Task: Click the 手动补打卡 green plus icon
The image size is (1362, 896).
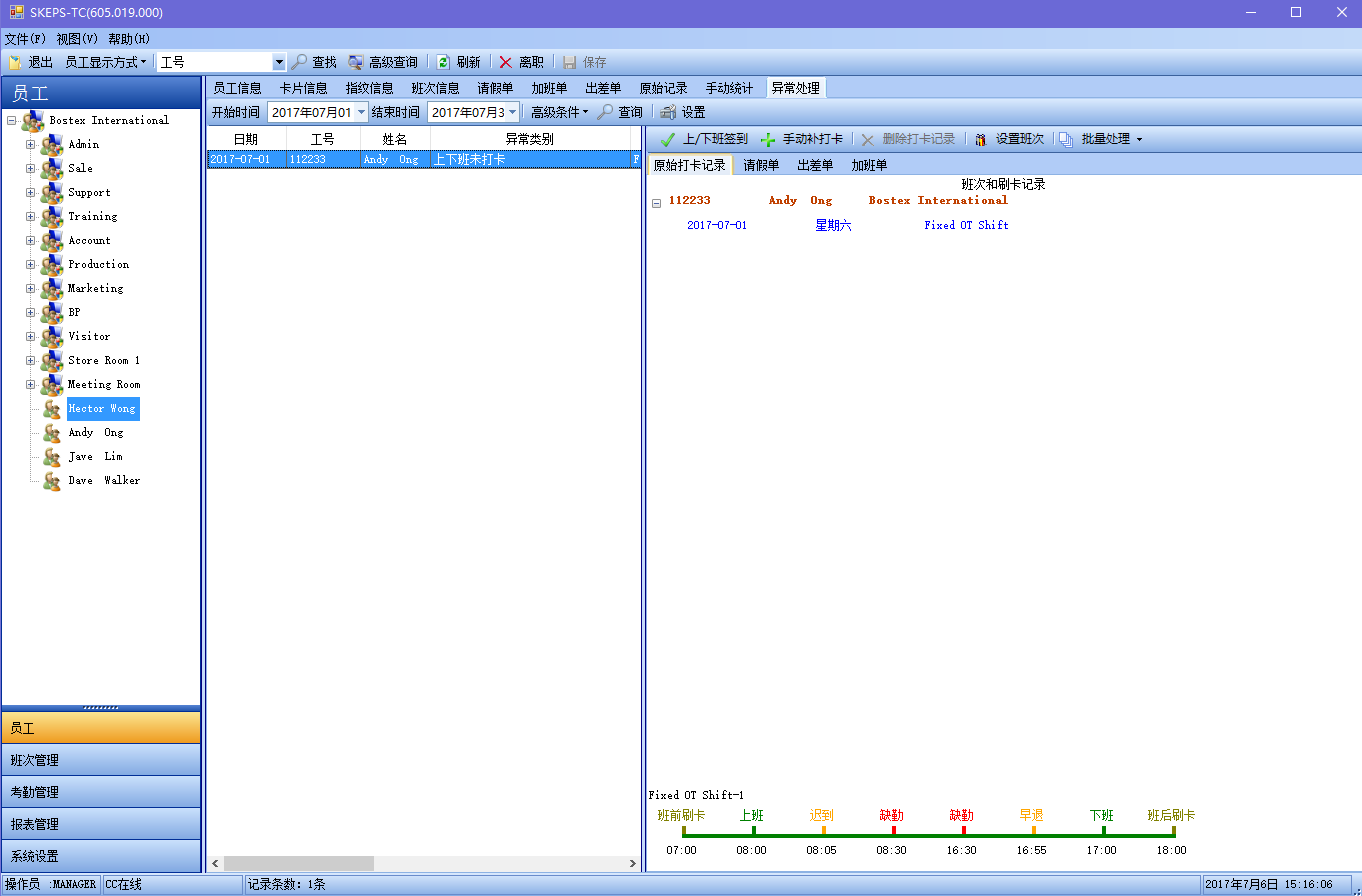Action: [x=768, y=140]
